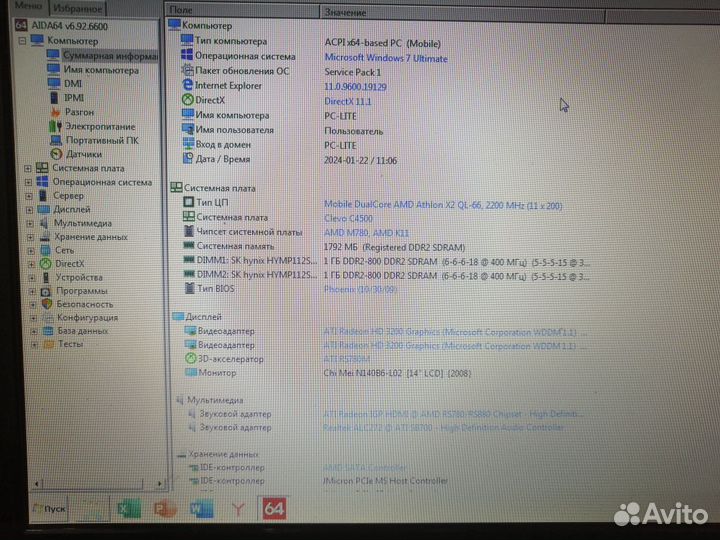Open the Clevo C4500 link
Screen dimensions: 720x540
tap(348, 219)
